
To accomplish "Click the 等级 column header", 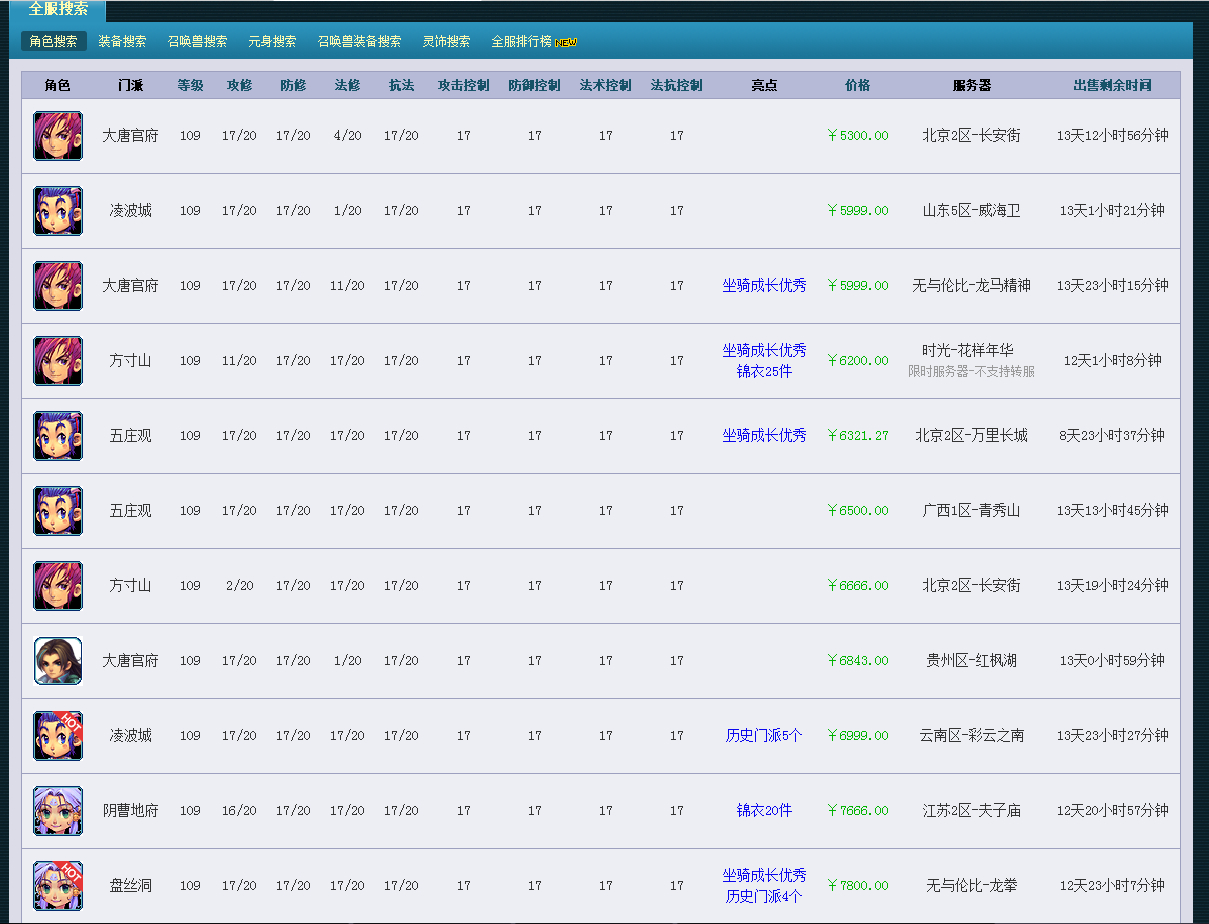I will click(x=190, y=86).
